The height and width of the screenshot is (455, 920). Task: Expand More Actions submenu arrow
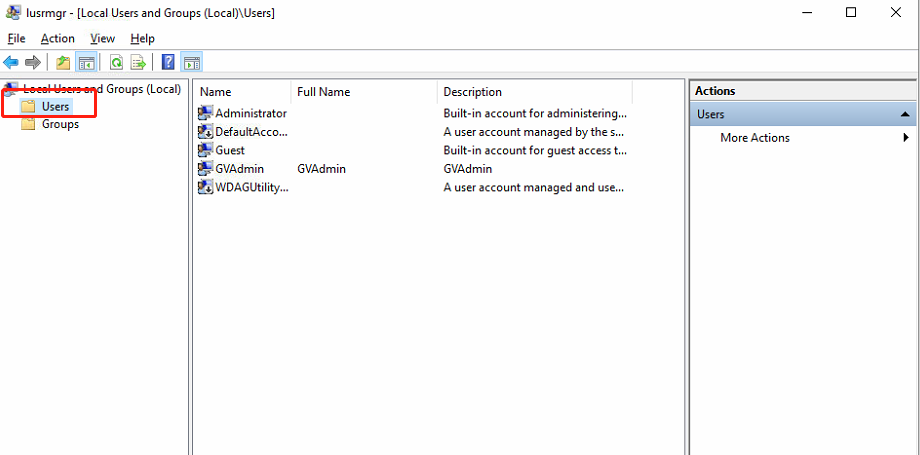point(906,137)
